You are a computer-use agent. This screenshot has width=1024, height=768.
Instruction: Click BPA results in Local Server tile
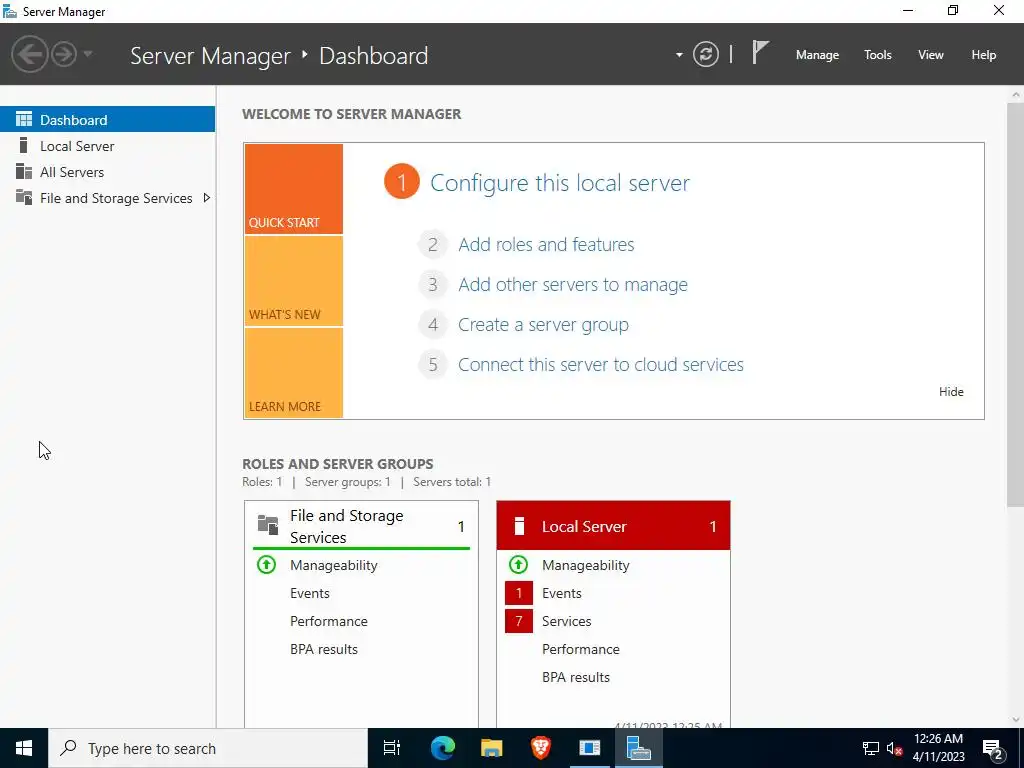pyautogui.click(x=575, y=677)
